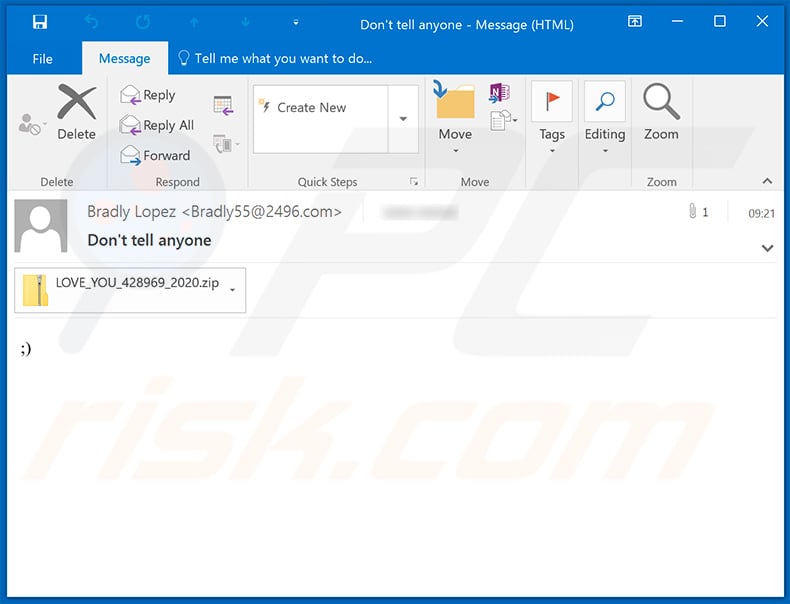Close the message window
The image size is (790, 604).
762,21
